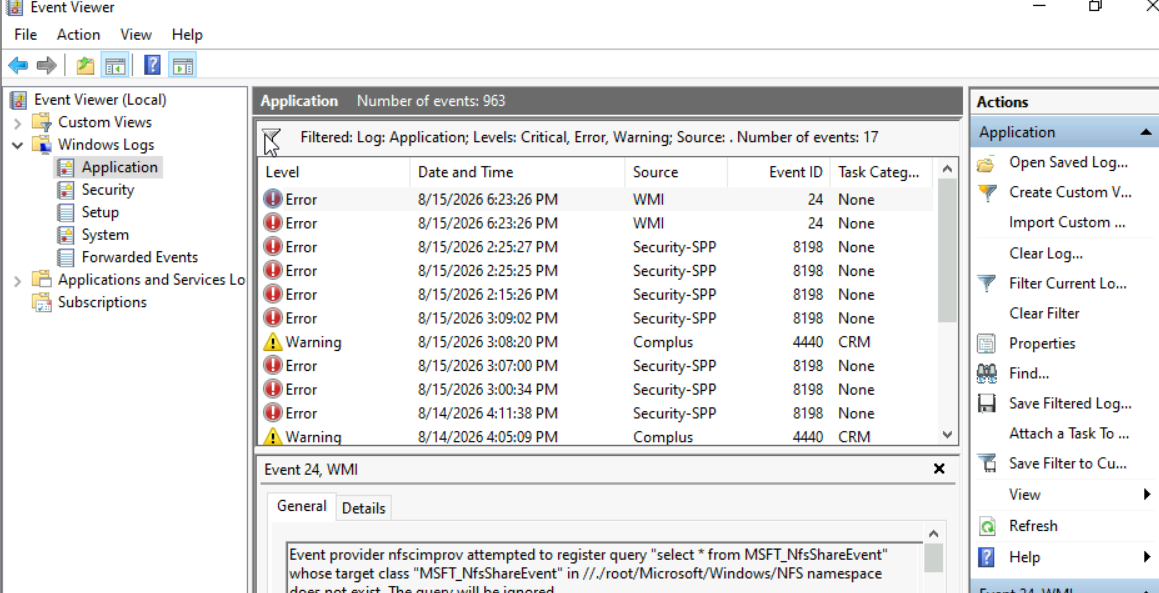1159x593 pixels.
Task: Open the Action menu
Action: coord(78,35)
